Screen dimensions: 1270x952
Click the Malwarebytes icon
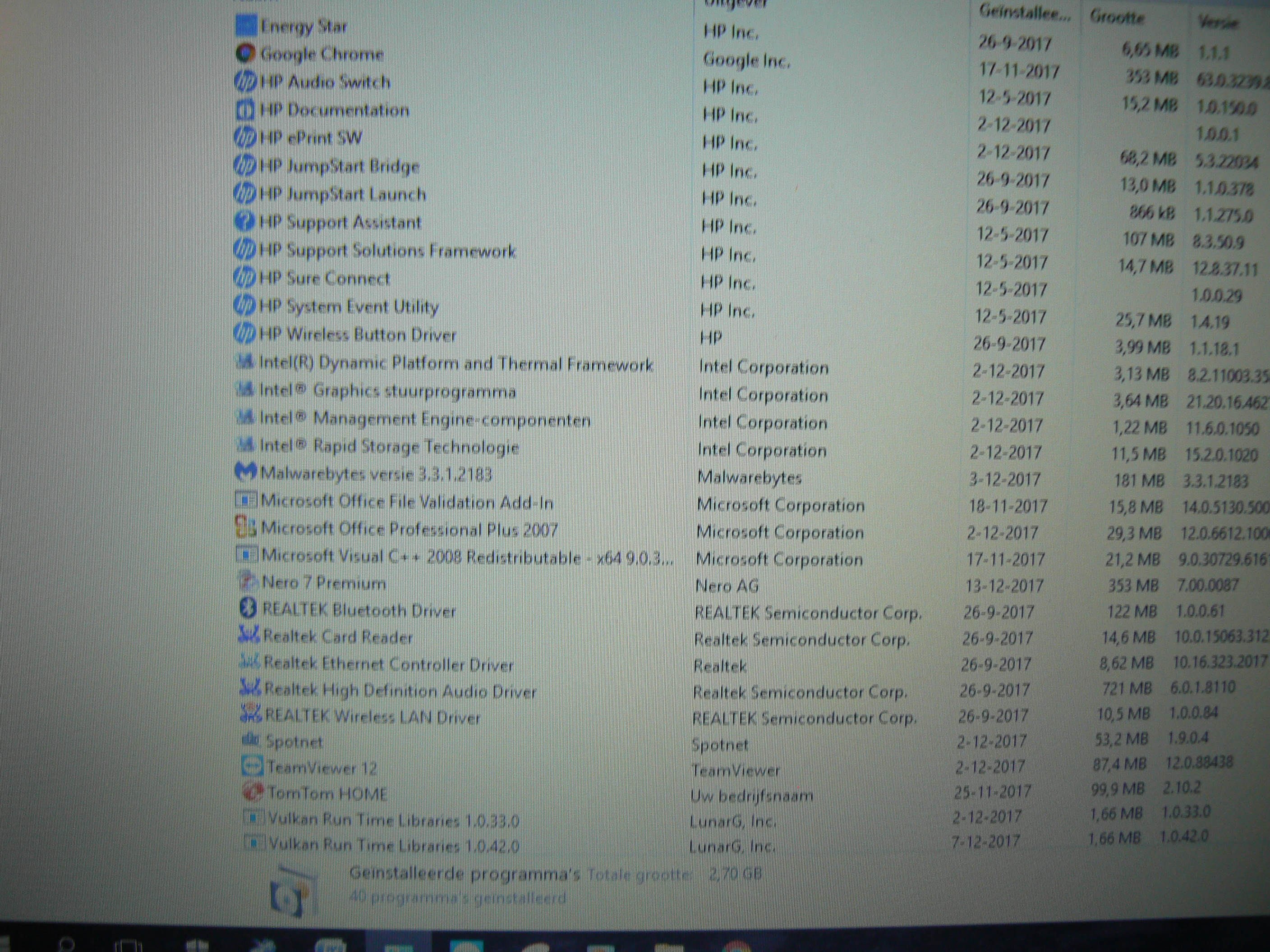pos(246,472)
